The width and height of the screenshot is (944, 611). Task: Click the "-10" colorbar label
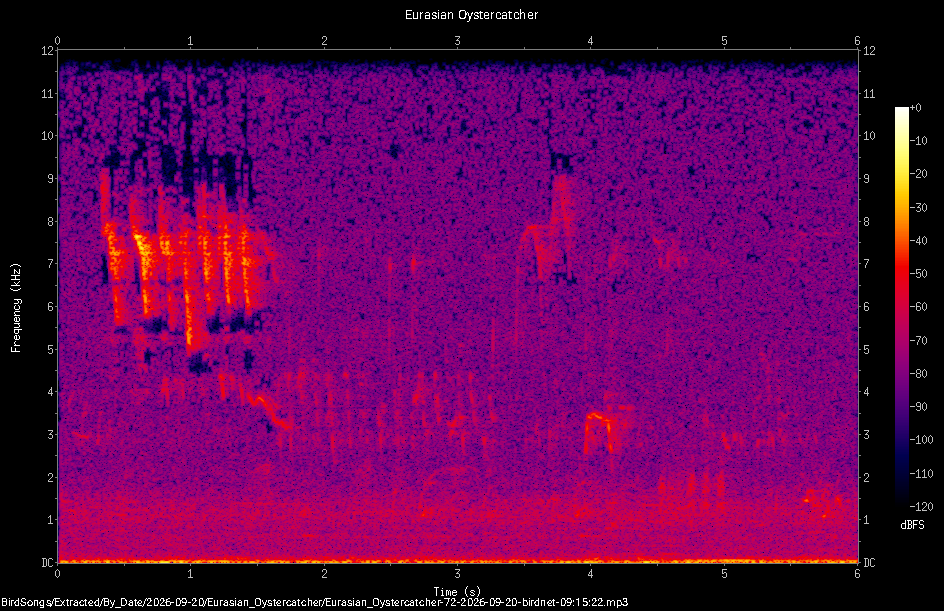918,141
